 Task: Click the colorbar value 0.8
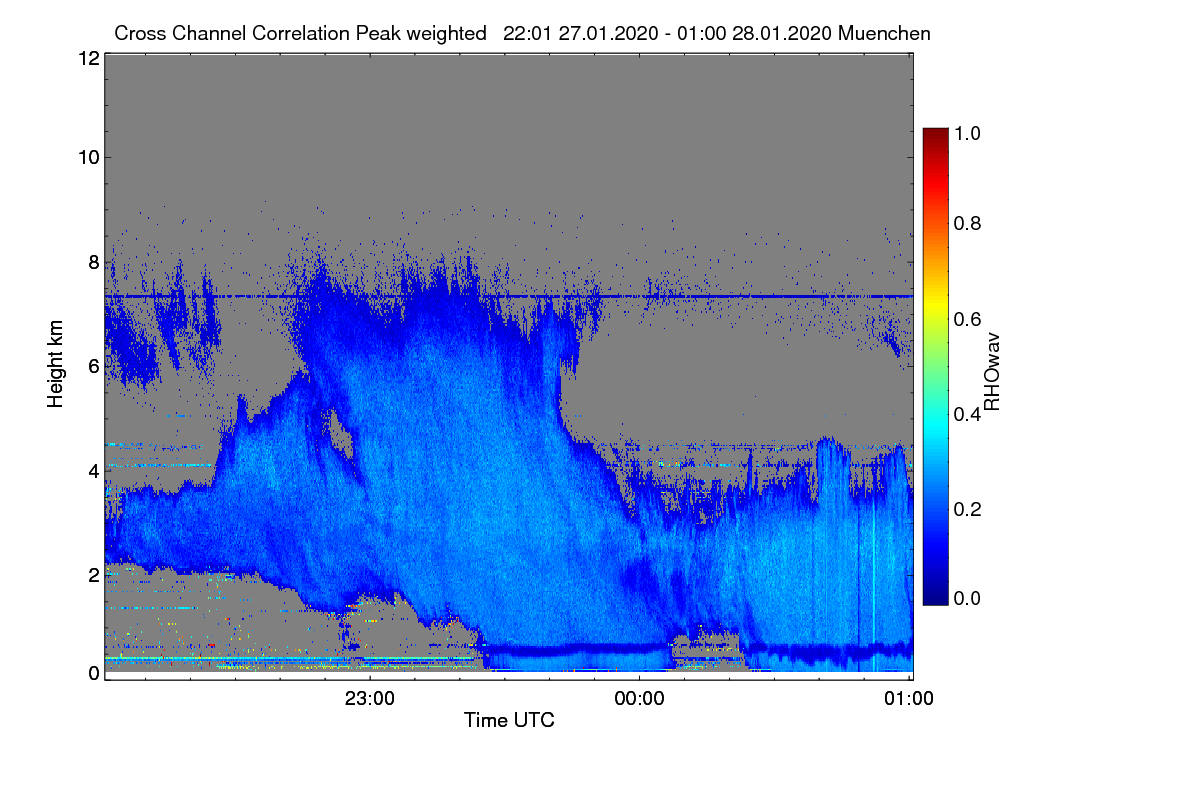click(x=968, y=224)
